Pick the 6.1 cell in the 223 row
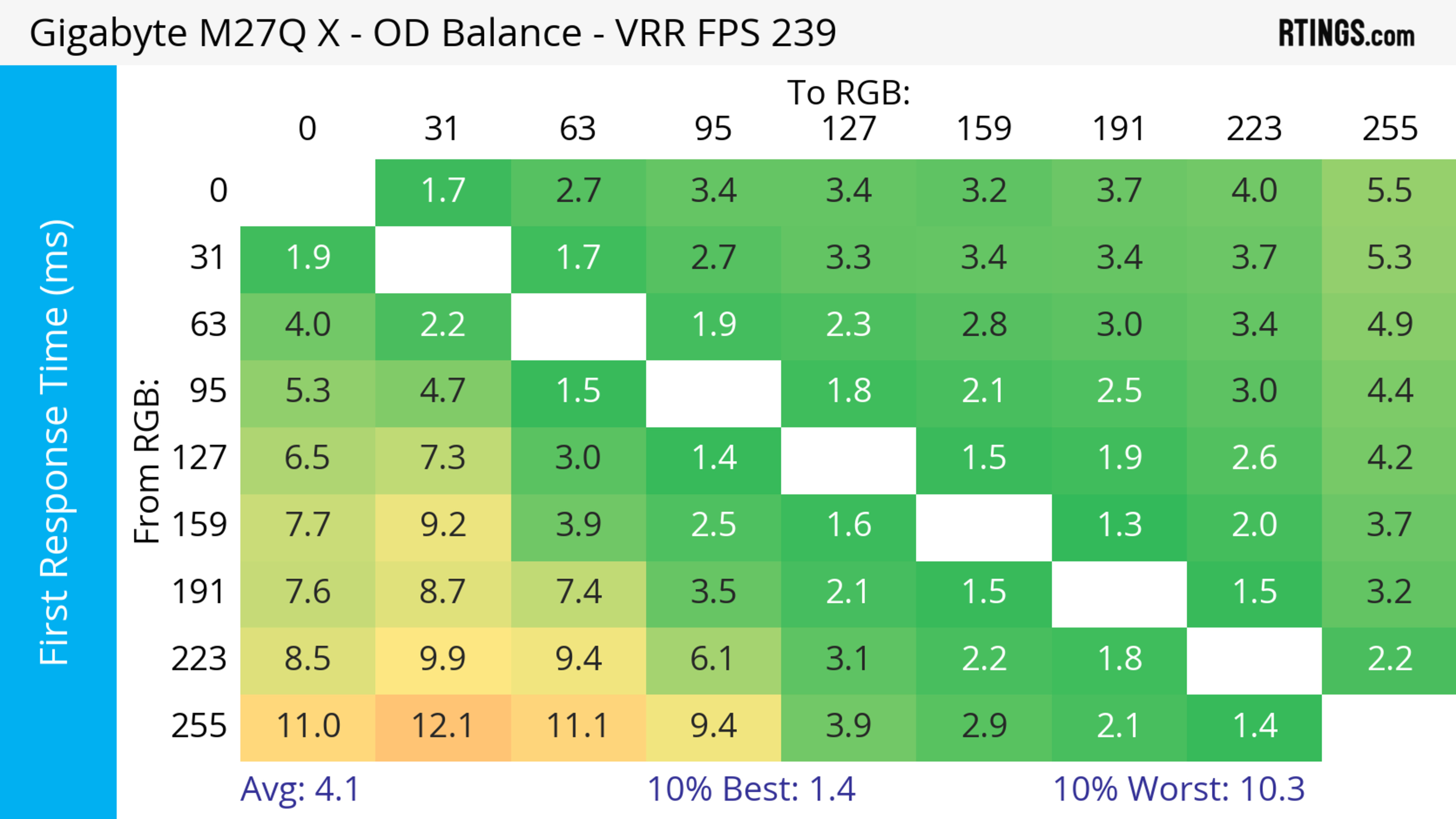 point(713,659)
